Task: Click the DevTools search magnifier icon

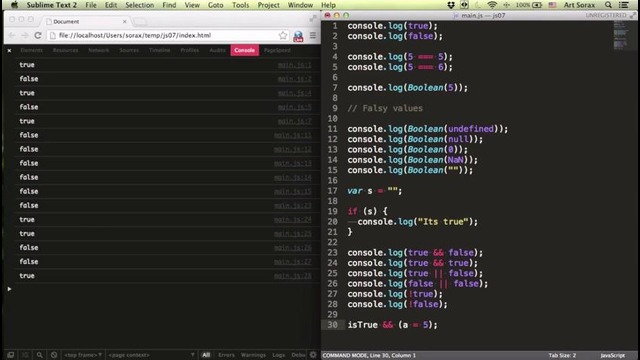Action: point(40,355)
